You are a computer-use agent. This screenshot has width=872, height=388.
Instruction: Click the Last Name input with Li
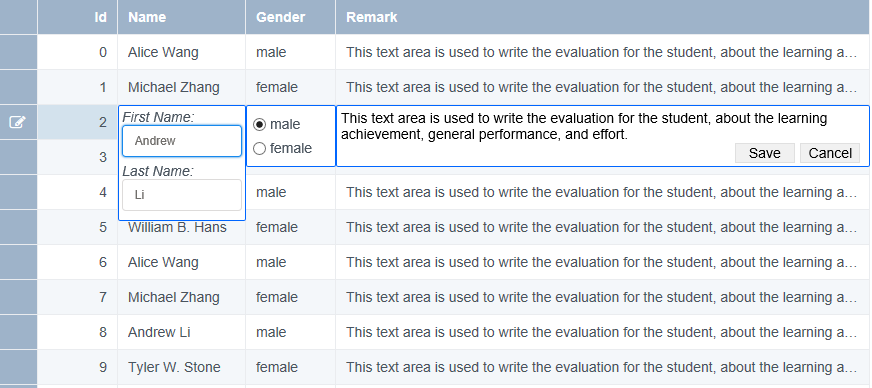[x=182, y=195]
